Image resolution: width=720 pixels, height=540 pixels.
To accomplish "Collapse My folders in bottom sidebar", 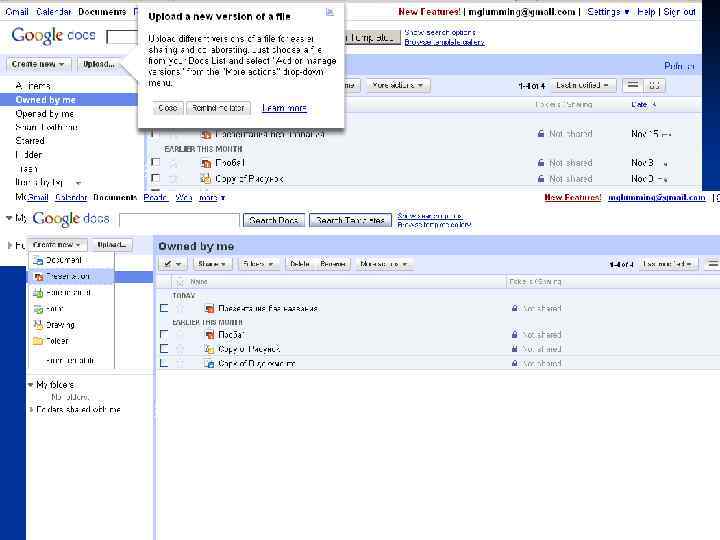I will click(31, 385).
